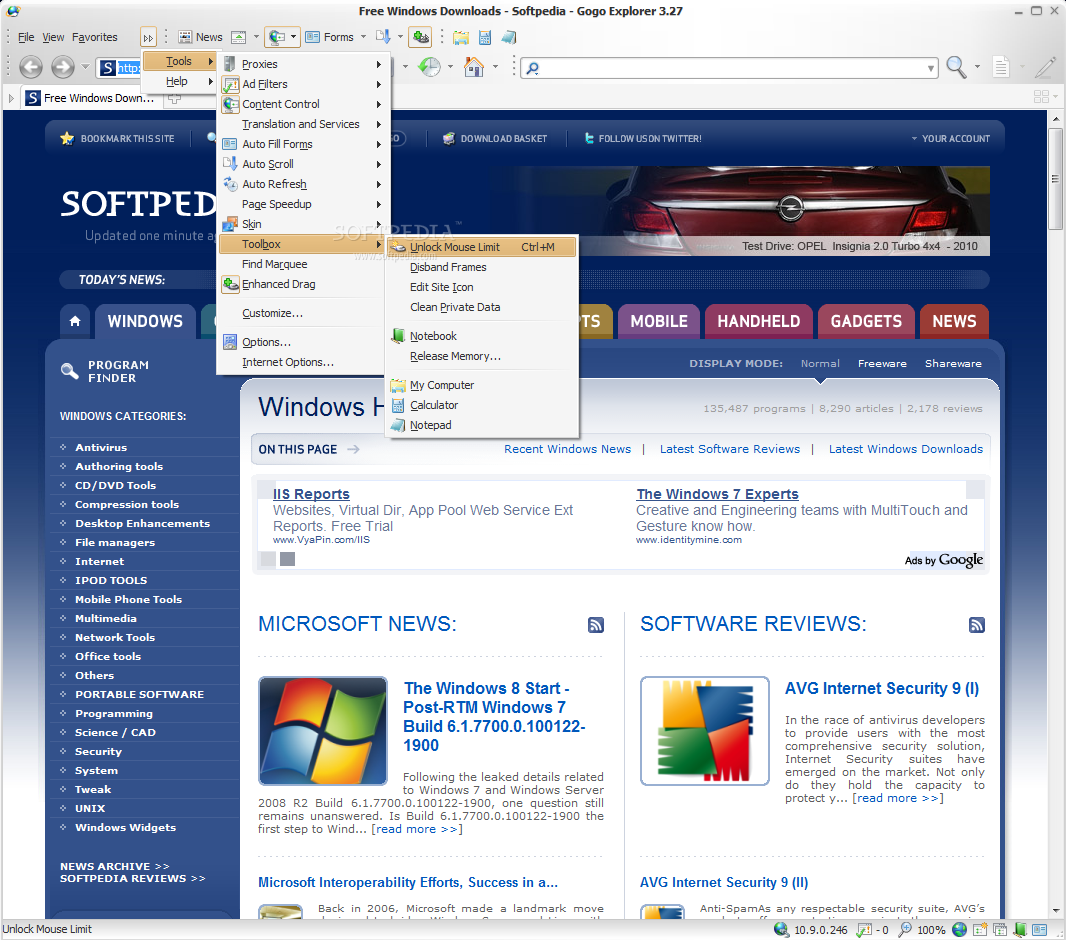Viewport: 1066px width, 940px height.
Task: Click the pencil edit toolbar icon
Action: click(x=1045, y=67)
